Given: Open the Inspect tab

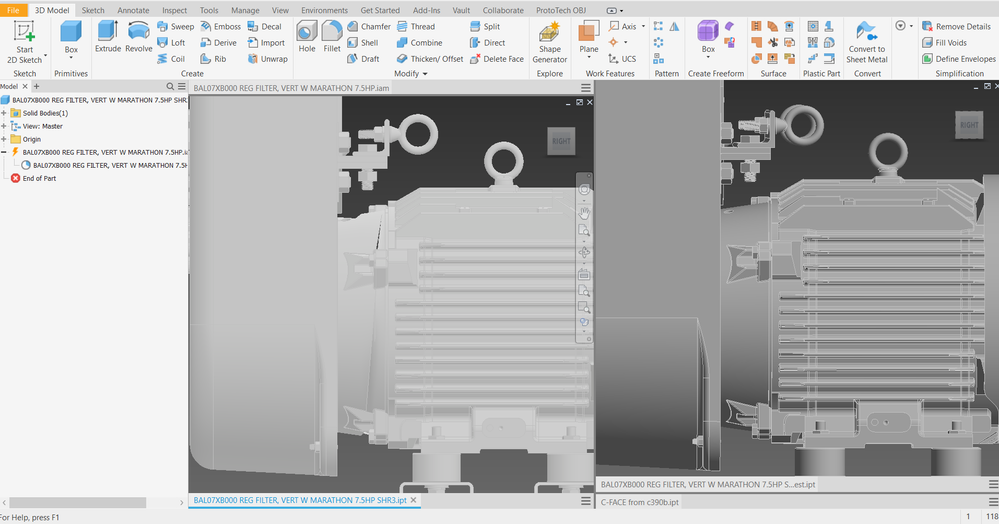Looking at the screenshot, I should pyautogui.click(x=175, y=10).
